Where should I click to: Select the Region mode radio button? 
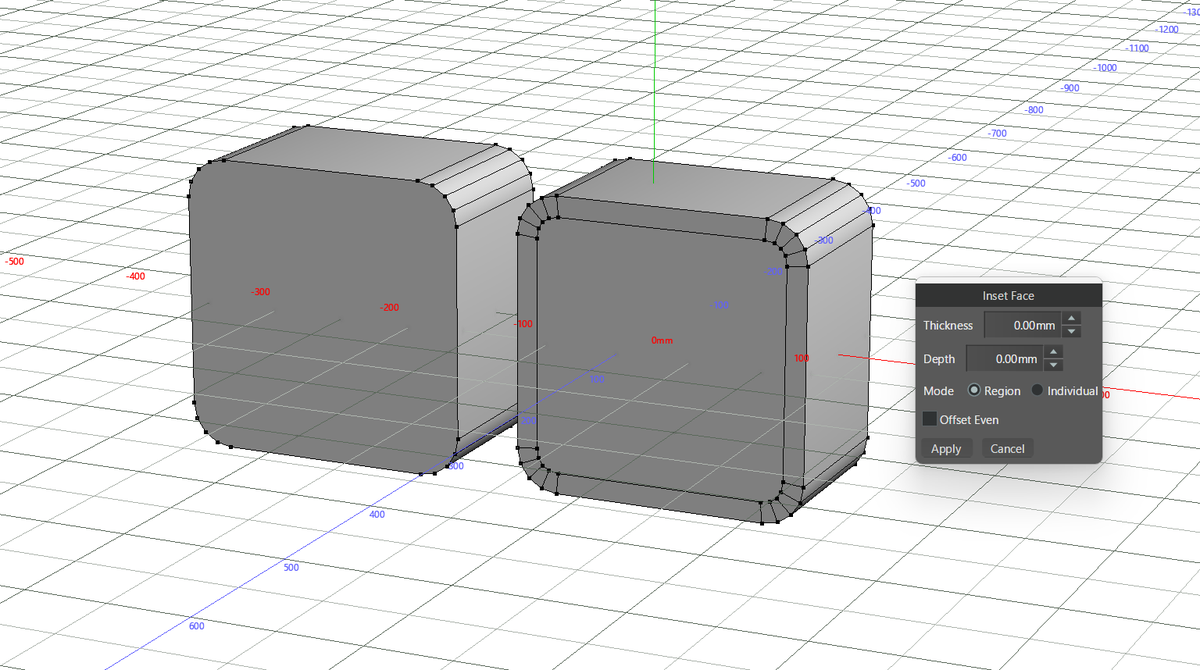pos(974,391)
